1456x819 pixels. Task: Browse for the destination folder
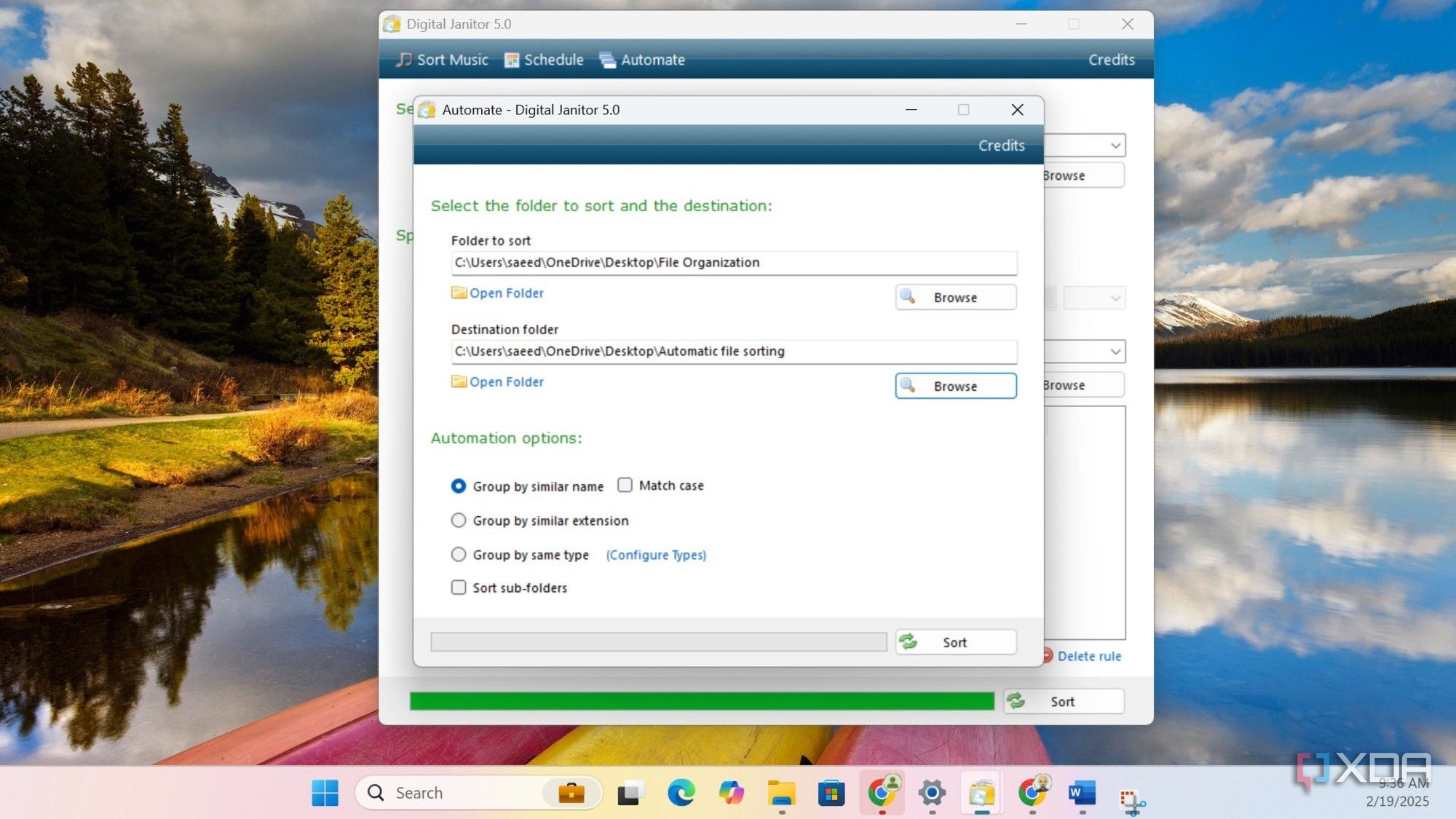pyautogui.click(x=955, y=386)
